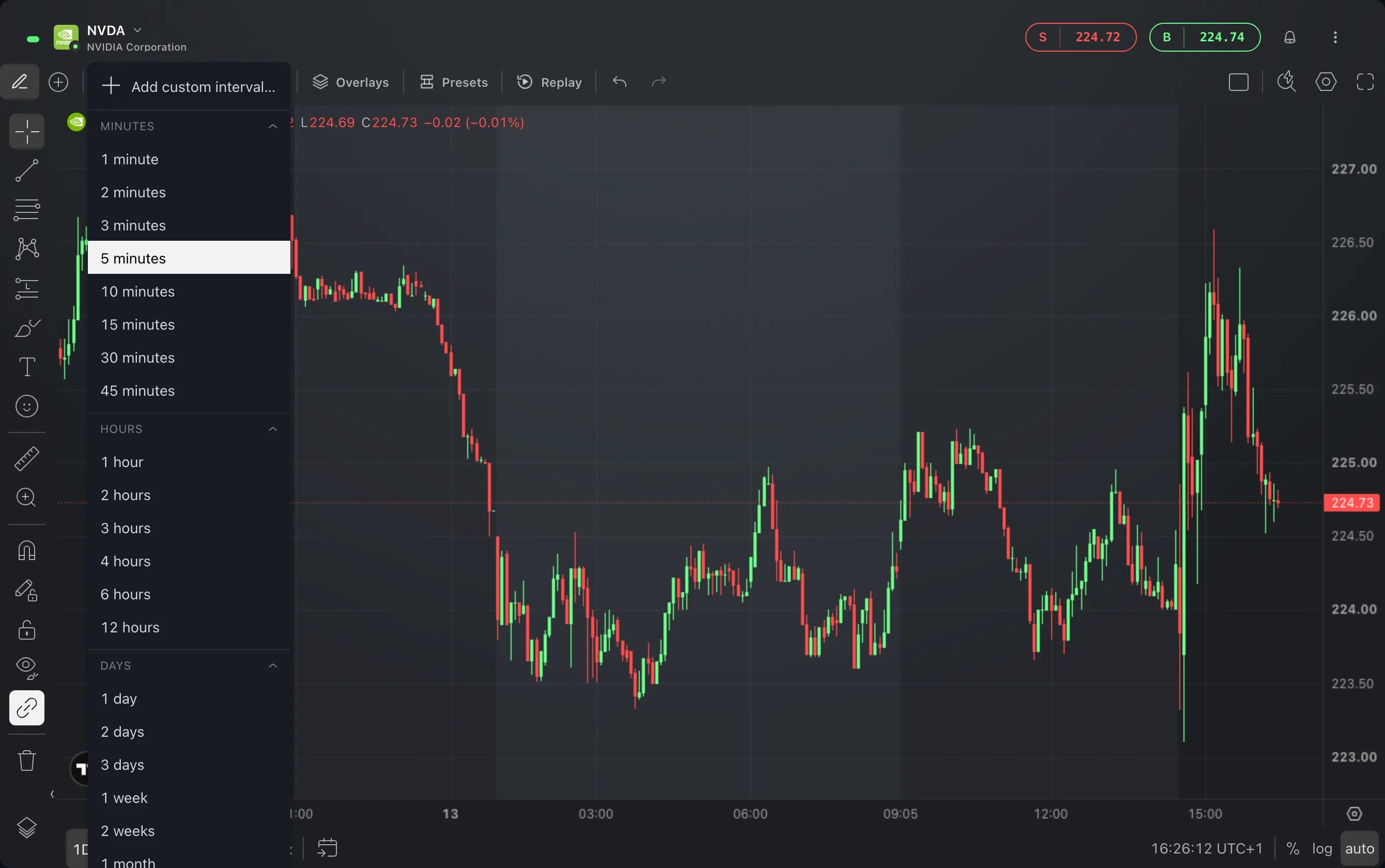Toggle the drawings sync link button
The width and height of the screenshot is (1385, 868).
point(26,708)
